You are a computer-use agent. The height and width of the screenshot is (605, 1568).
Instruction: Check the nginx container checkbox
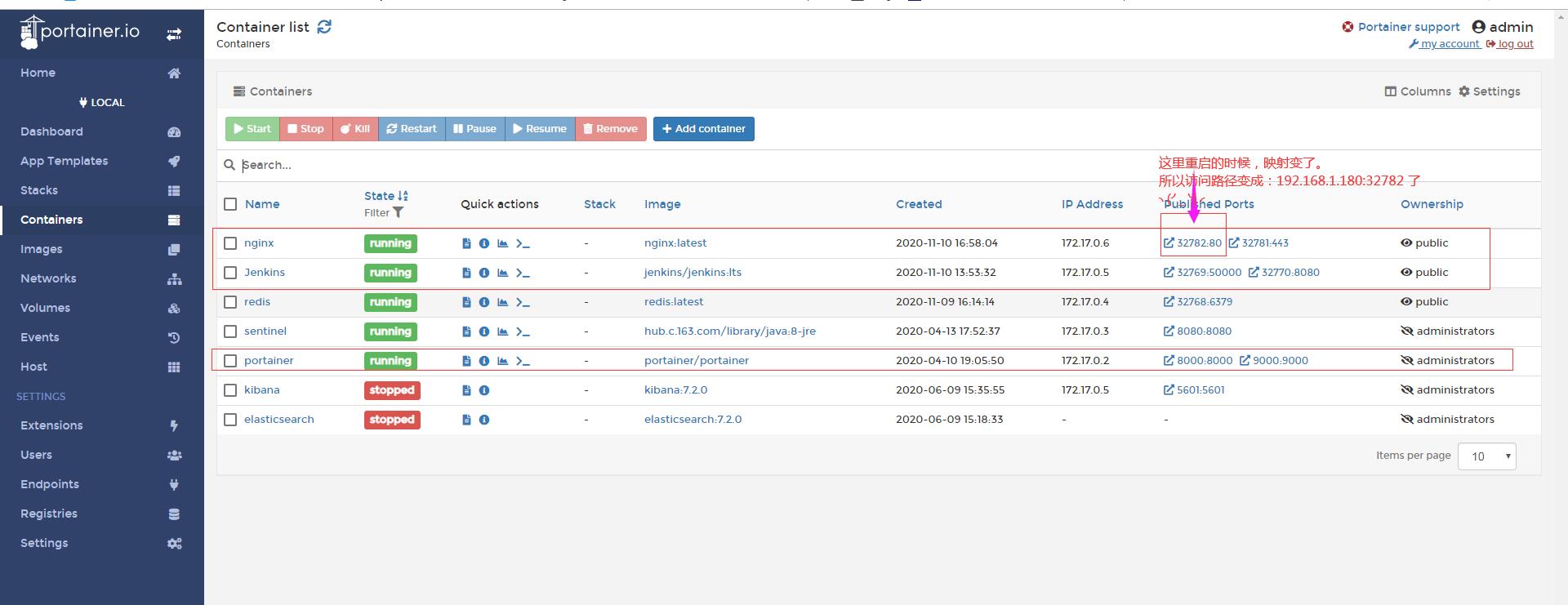[230, 243]
